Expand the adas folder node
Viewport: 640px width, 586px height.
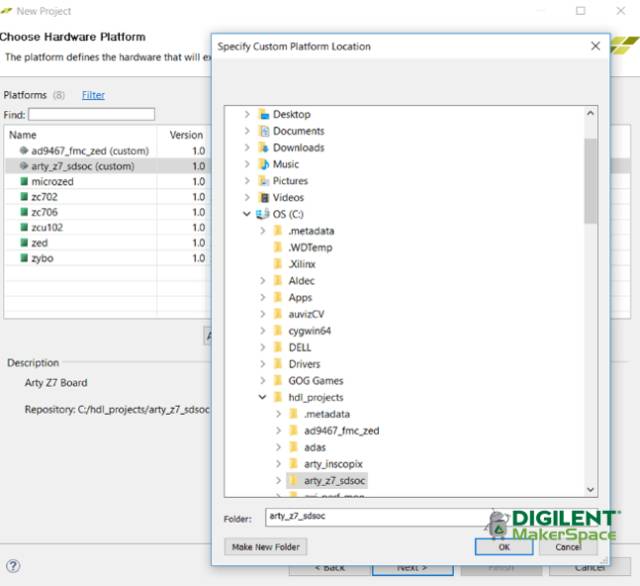279,447
